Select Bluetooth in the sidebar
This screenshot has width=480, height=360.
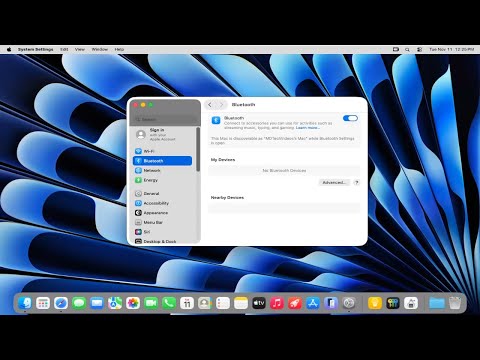coord(162,161)
